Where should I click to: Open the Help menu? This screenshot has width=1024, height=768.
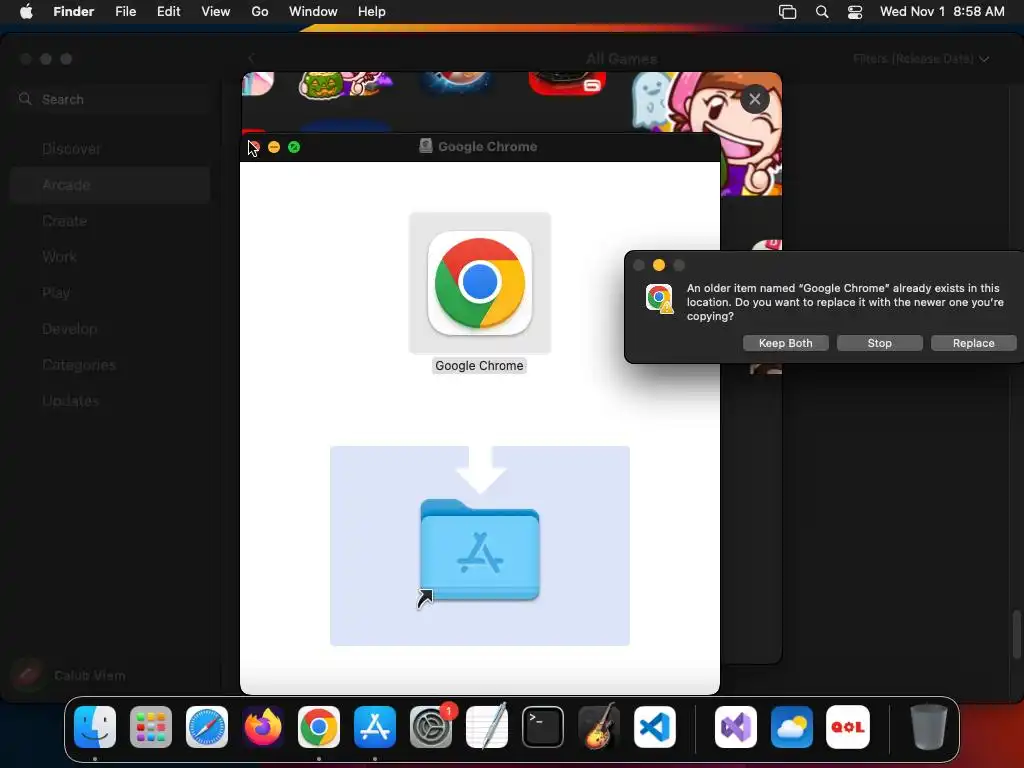[372, 11]
